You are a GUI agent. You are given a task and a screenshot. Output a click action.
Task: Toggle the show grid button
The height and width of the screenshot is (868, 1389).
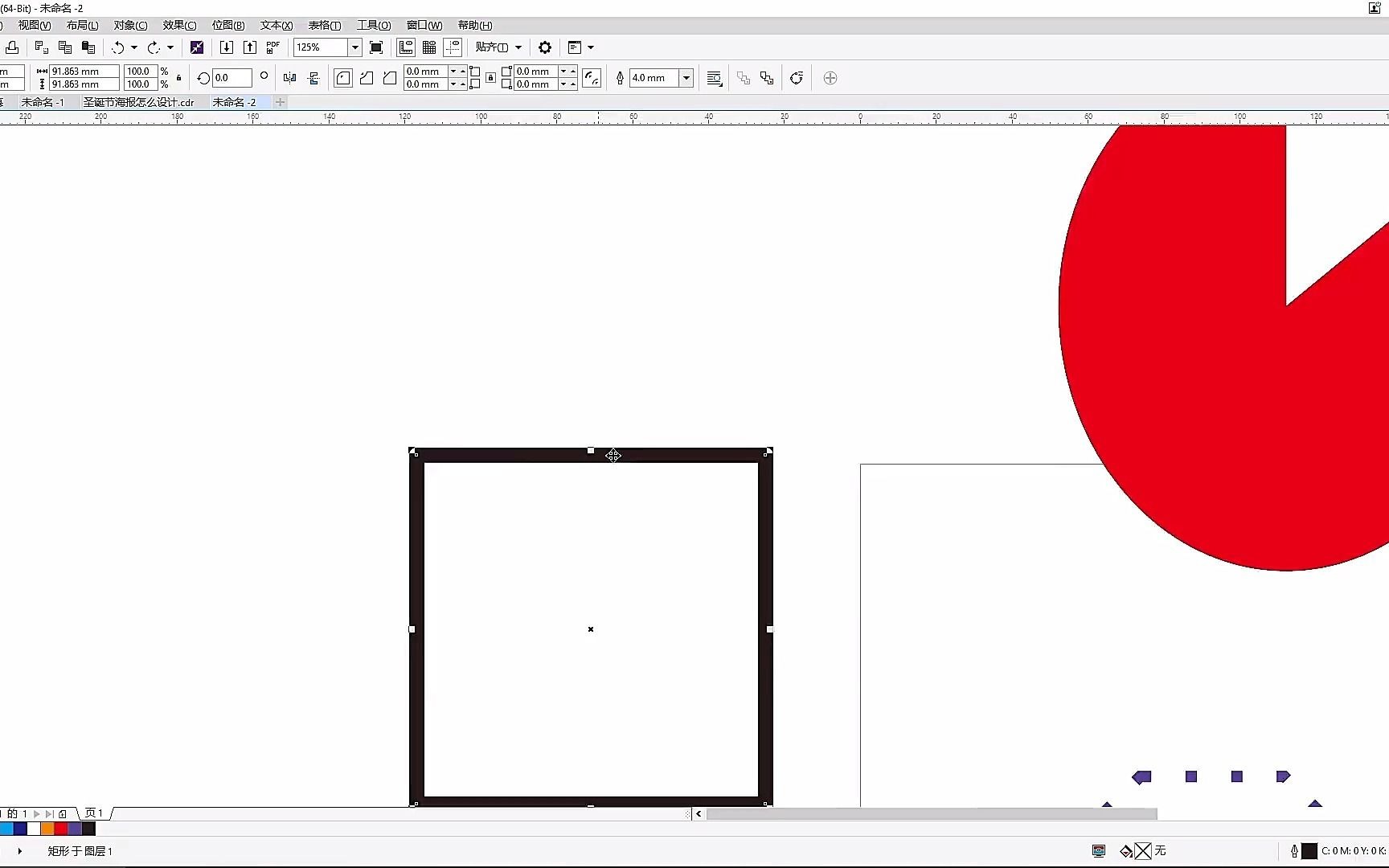point(429,47)
